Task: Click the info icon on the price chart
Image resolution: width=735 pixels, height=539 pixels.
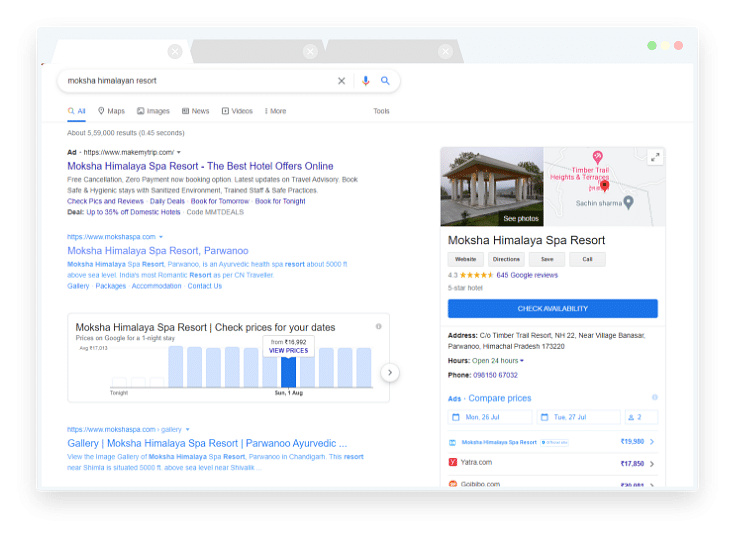Action: click(378, 326)
